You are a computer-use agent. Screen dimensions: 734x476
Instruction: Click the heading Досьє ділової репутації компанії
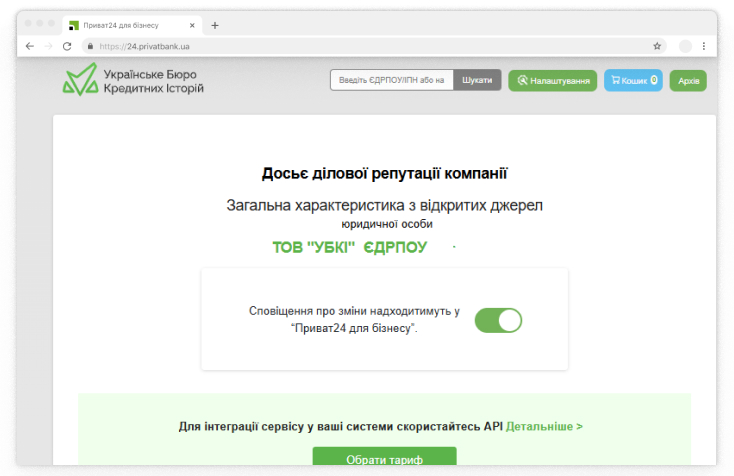[384, 174]
